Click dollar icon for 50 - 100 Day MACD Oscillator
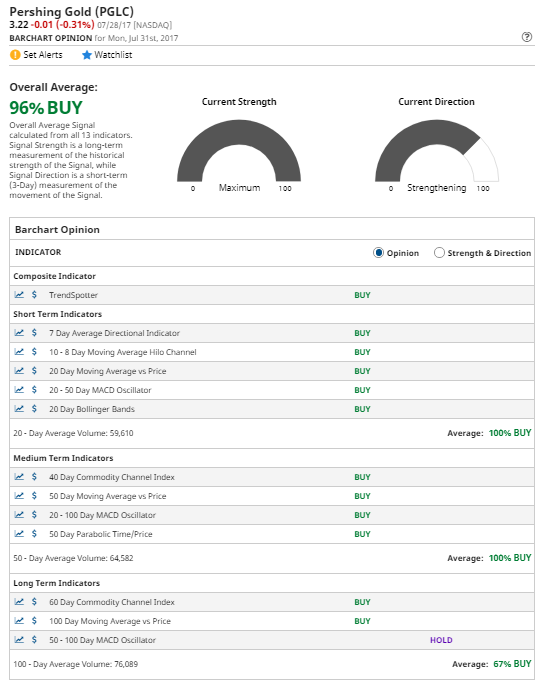Viewport: 542px width, 685px height. click(x=34, y=640)
